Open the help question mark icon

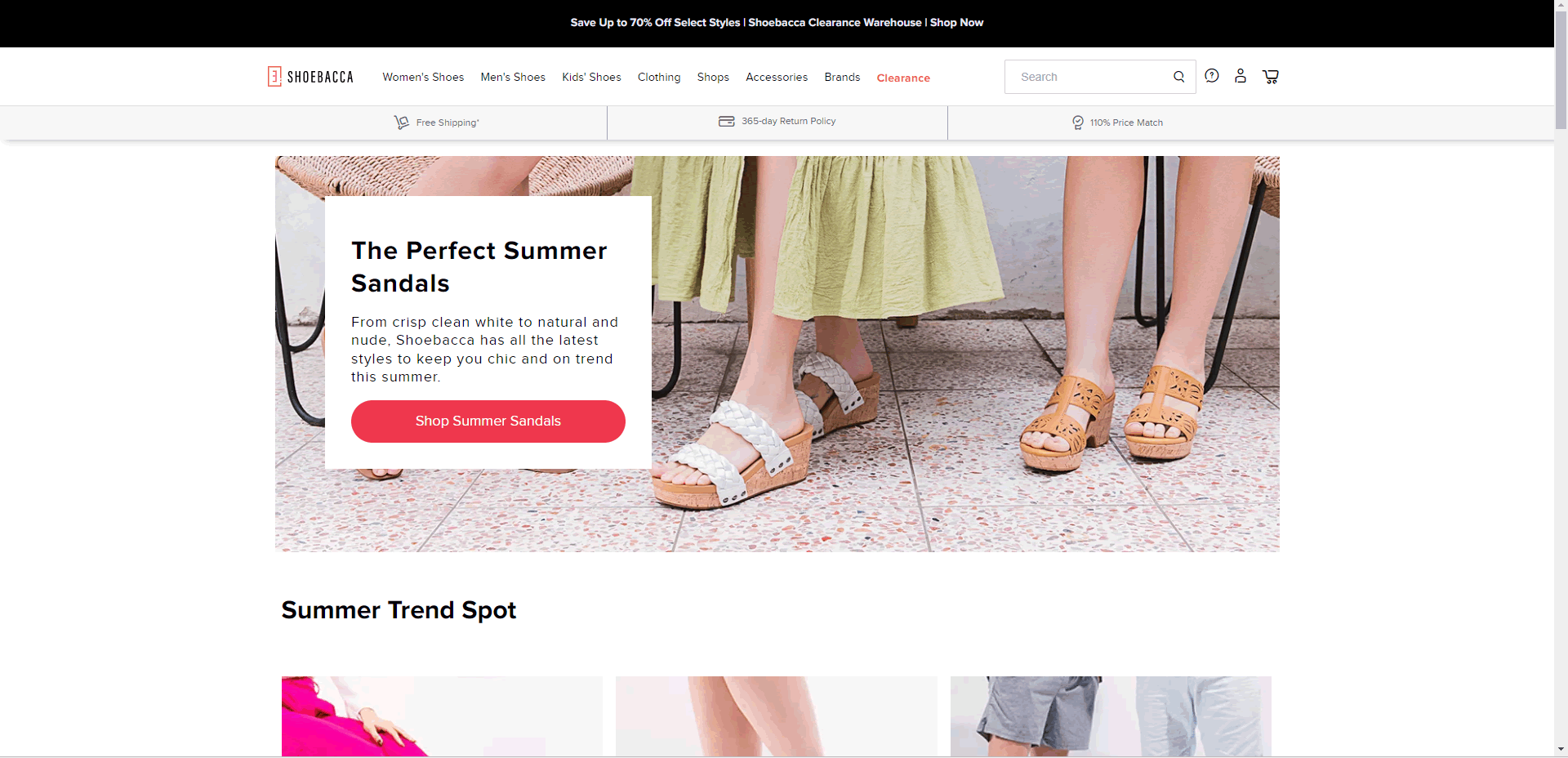tap(1212, 76)
